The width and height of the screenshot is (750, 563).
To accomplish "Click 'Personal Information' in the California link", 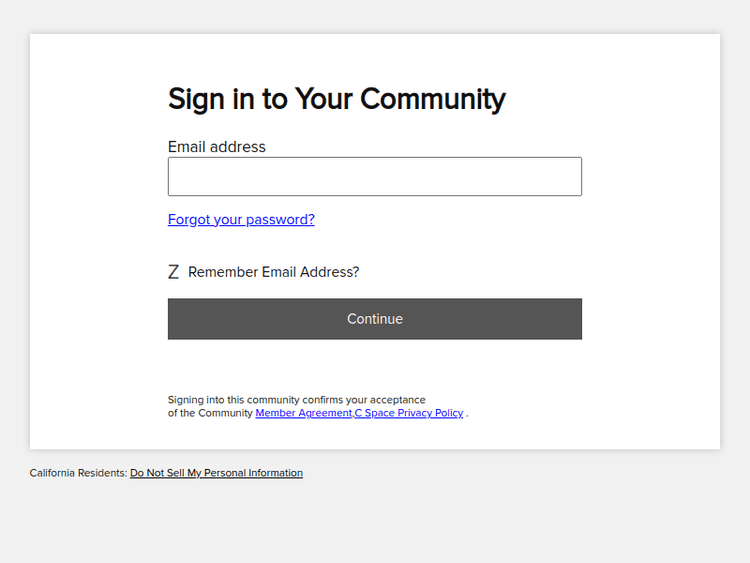I will pyautogui.click(x=256, y=473).
